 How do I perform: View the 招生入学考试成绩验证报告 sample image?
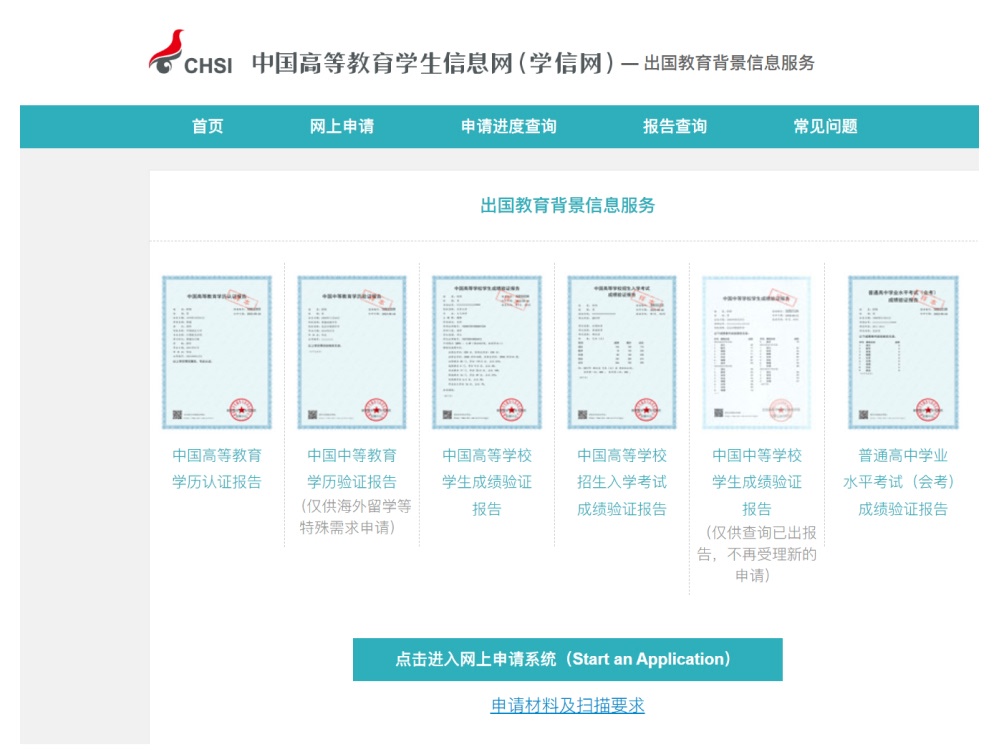click(x=622, y=352)
